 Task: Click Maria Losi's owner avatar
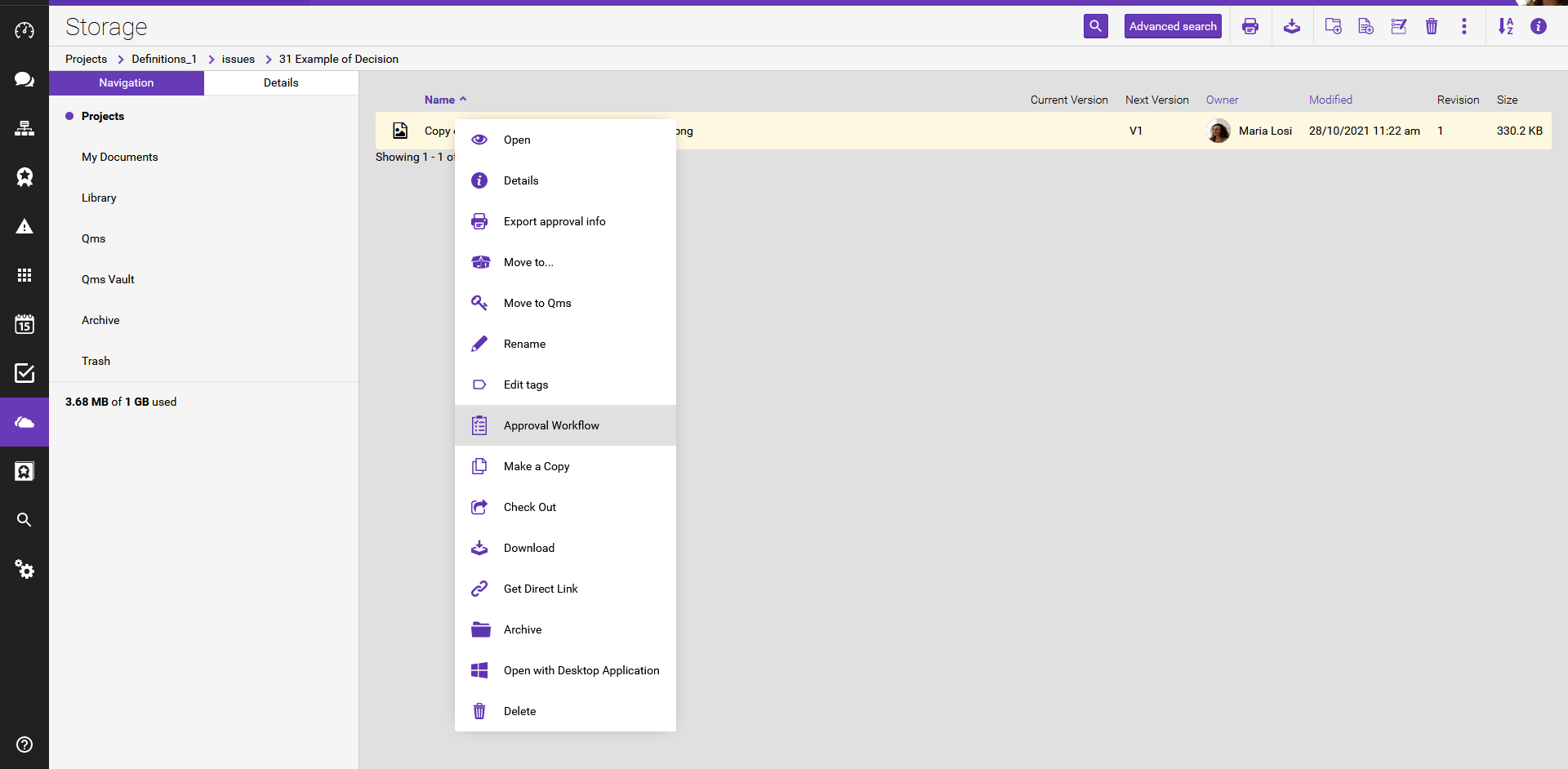(x=1218, y=131)
